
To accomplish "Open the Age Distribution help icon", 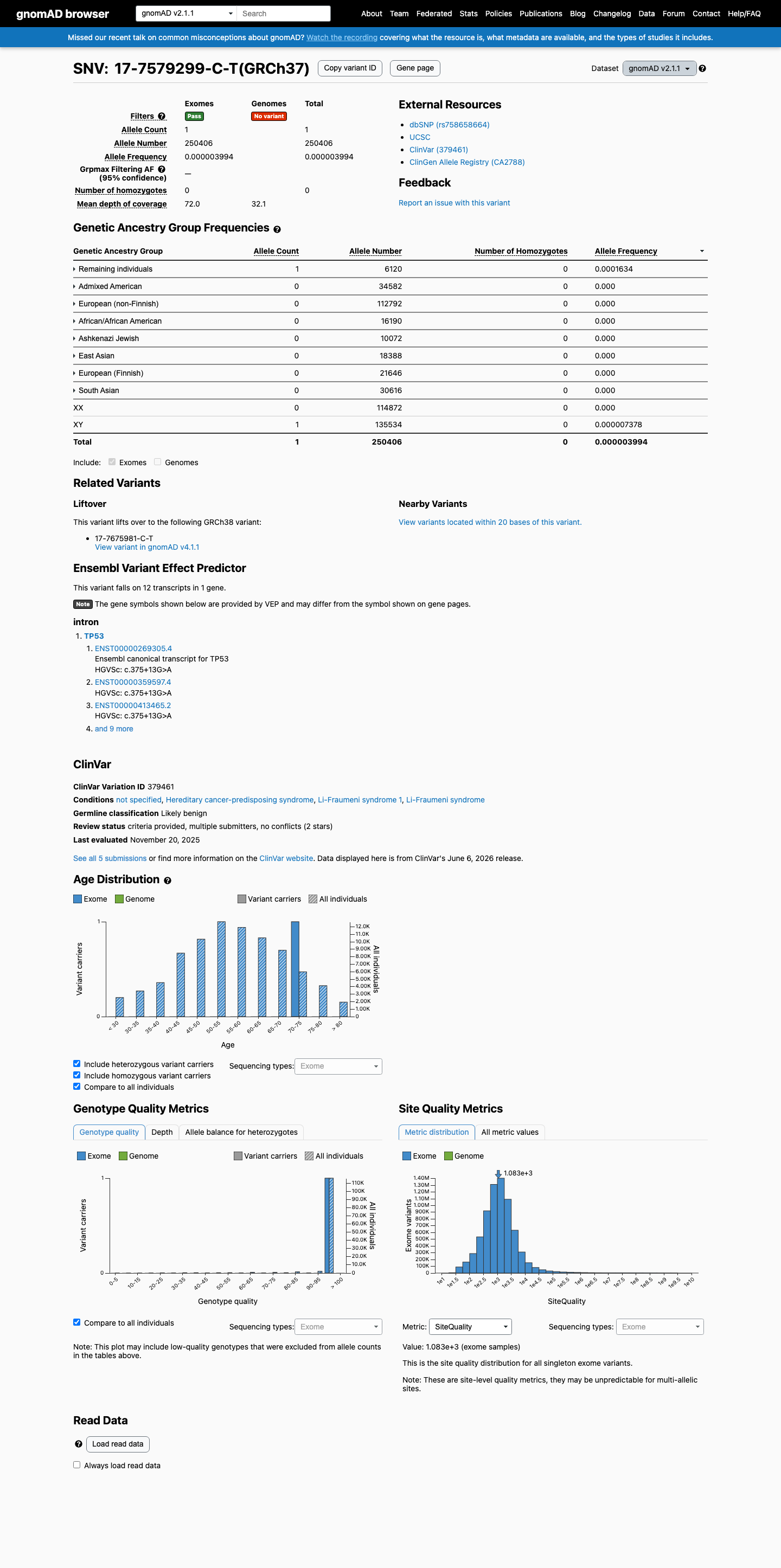I will pyautogui.click(x=168, y=881).
